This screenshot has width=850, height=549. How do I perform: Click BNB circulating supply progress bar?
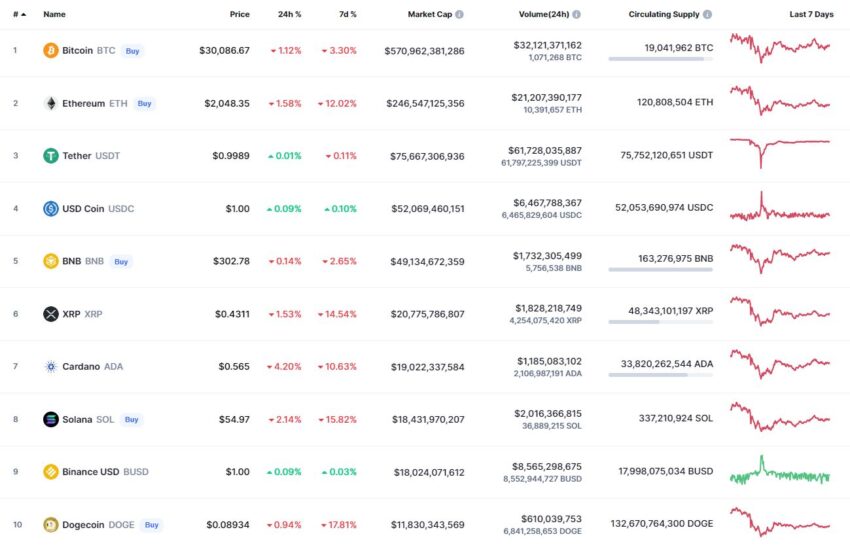(660, 269)
